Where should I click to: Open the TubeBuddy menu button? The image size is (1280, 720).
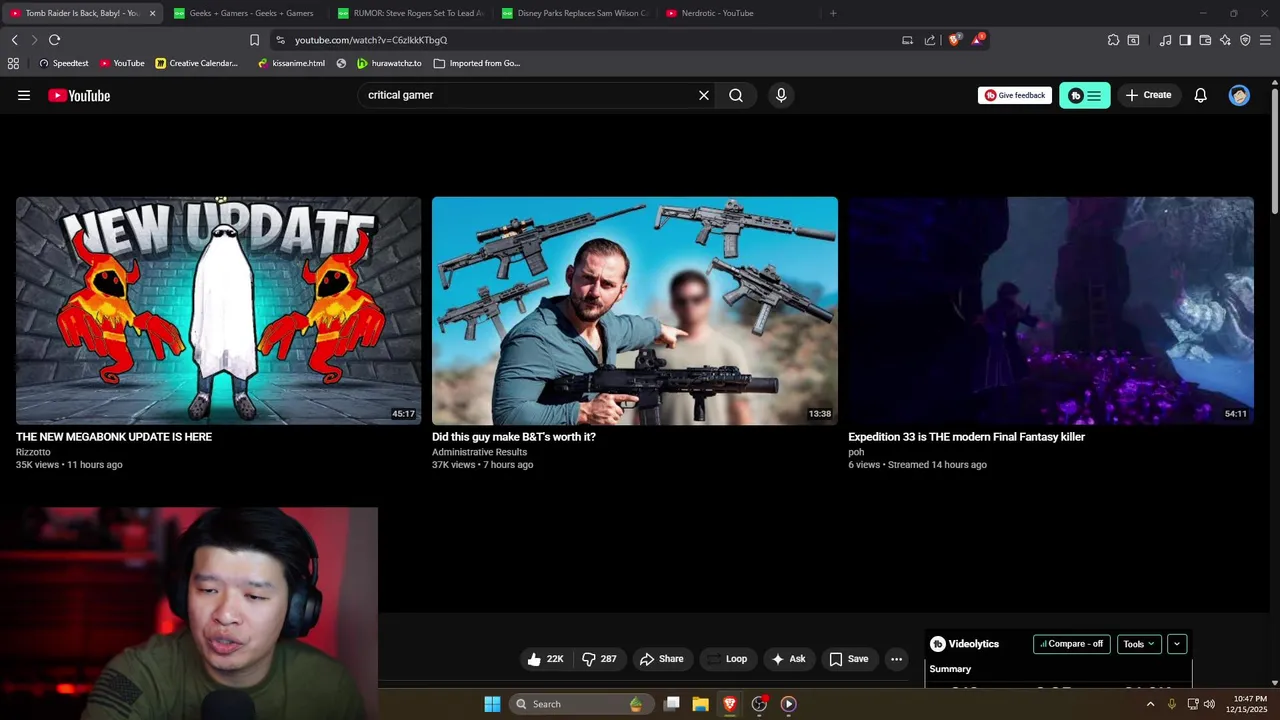point(1085,95)
